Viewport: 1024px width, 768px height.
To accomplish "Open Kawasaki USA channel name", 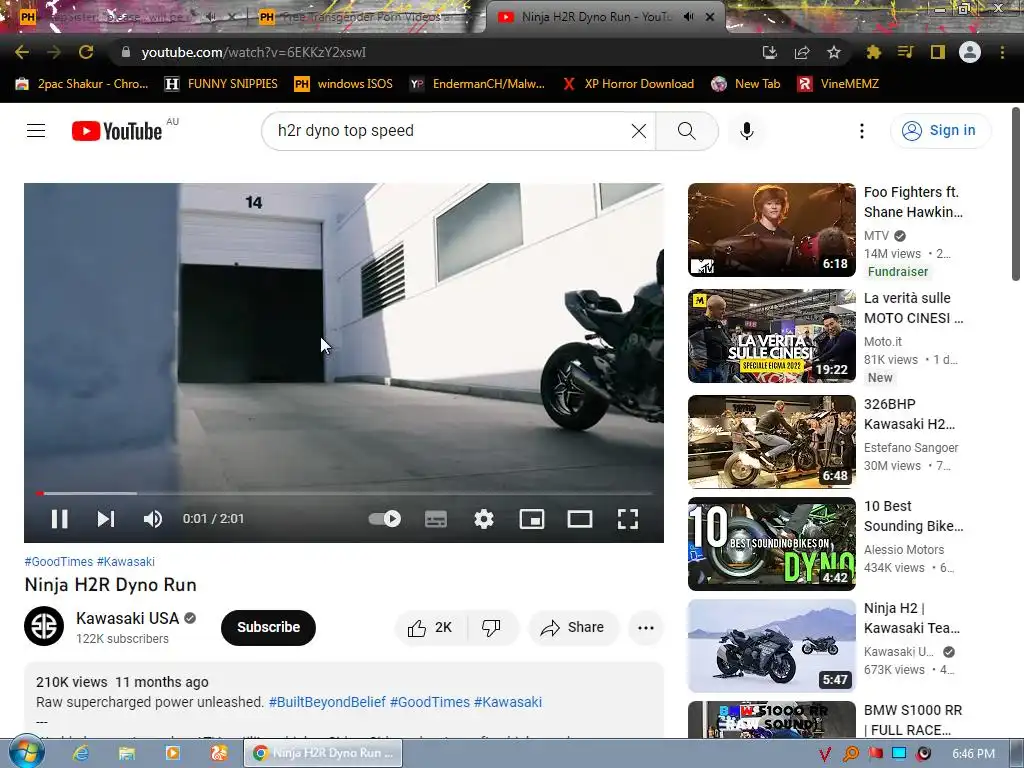I will (127, 618).
